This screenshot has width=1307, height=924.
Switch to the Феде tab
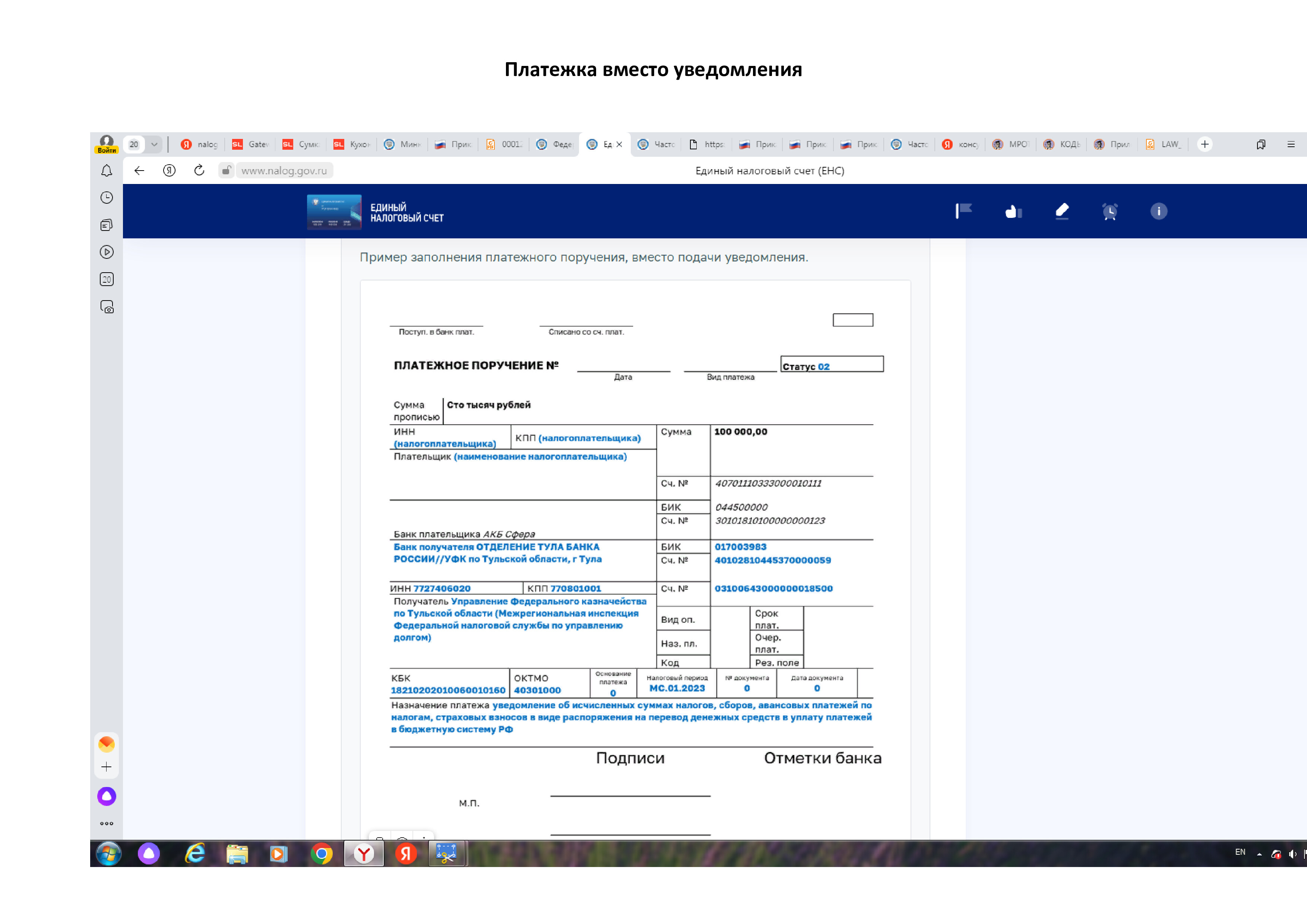tap(554, 145)
